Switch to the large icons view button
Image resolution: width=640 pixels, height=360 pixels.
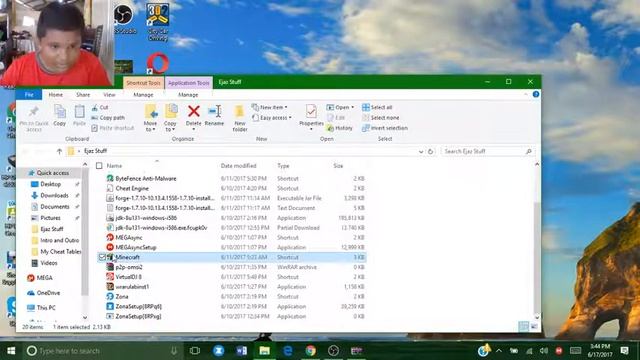click(534, 327)
